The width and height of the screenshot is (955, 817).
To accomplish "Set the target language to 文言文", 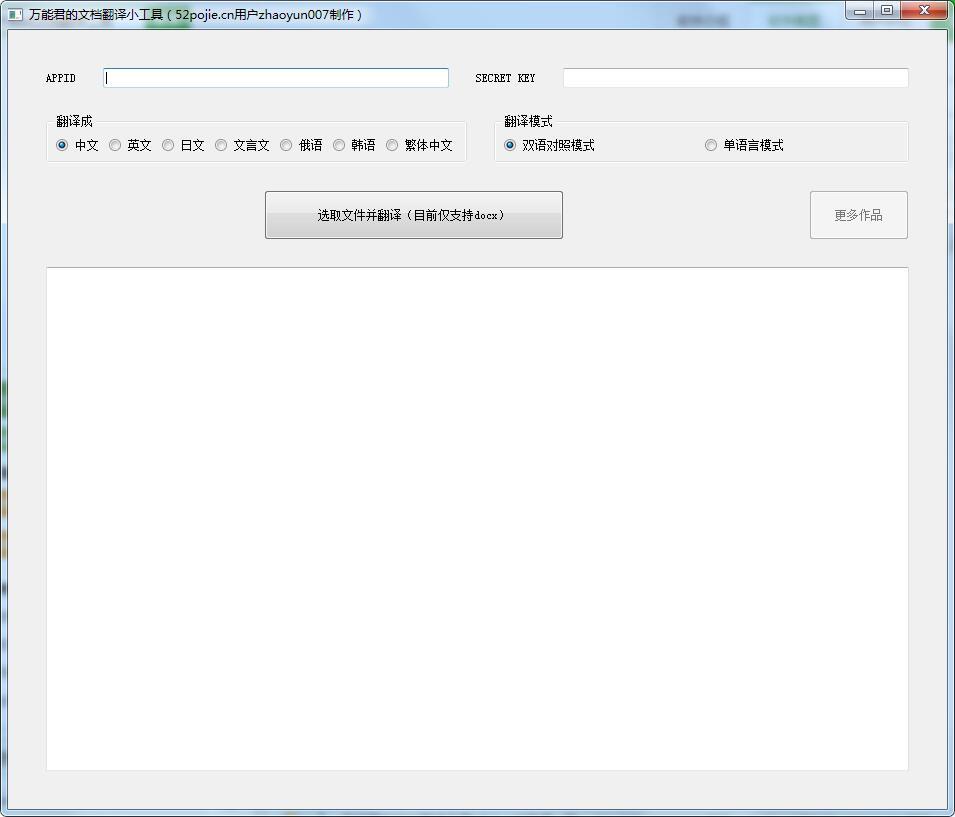I will [221, 145].
